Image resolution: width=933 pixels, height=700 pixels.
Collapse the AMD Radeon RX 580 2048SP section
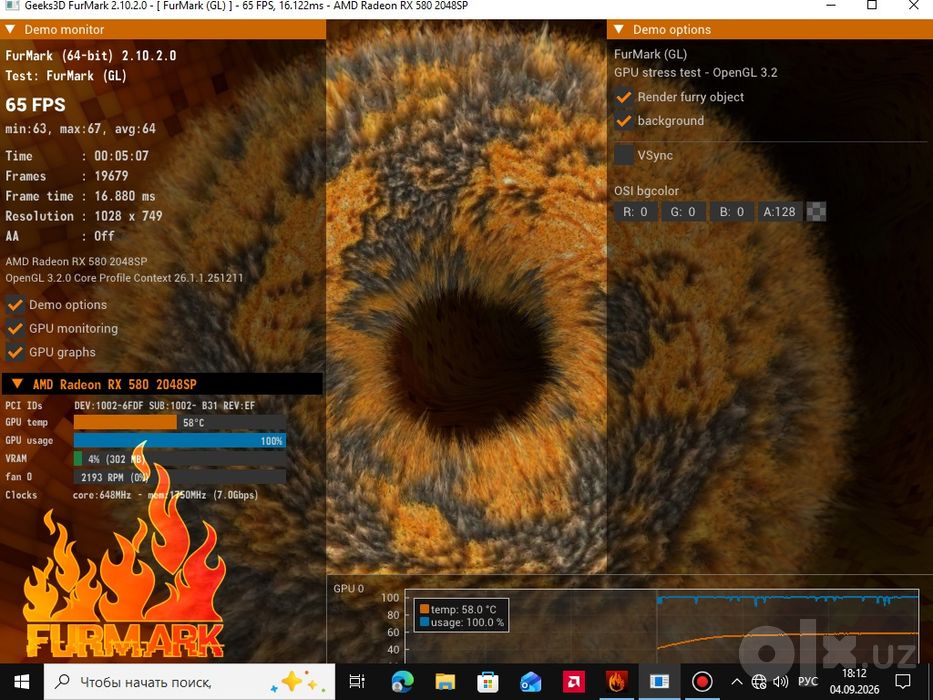click(17, 384)
